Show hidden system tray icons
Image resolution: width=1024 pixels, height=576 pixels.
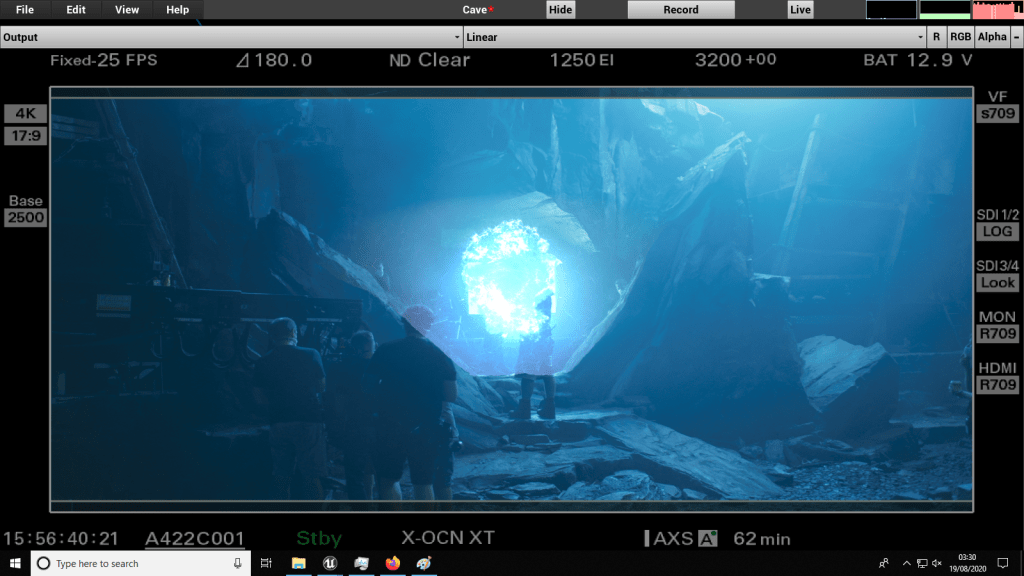(x=906, y=564)
